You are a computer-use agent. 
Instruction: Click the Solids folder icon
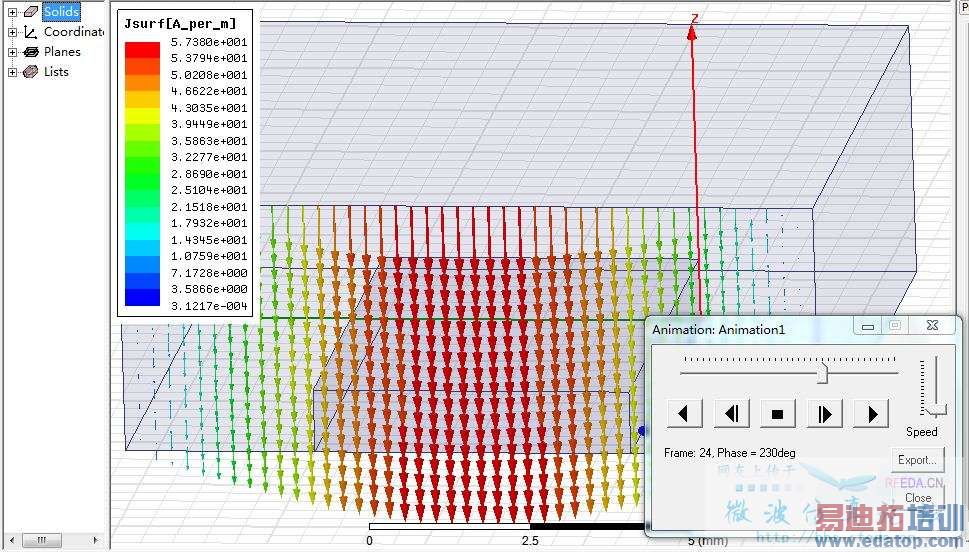click(x=31, y=12)
